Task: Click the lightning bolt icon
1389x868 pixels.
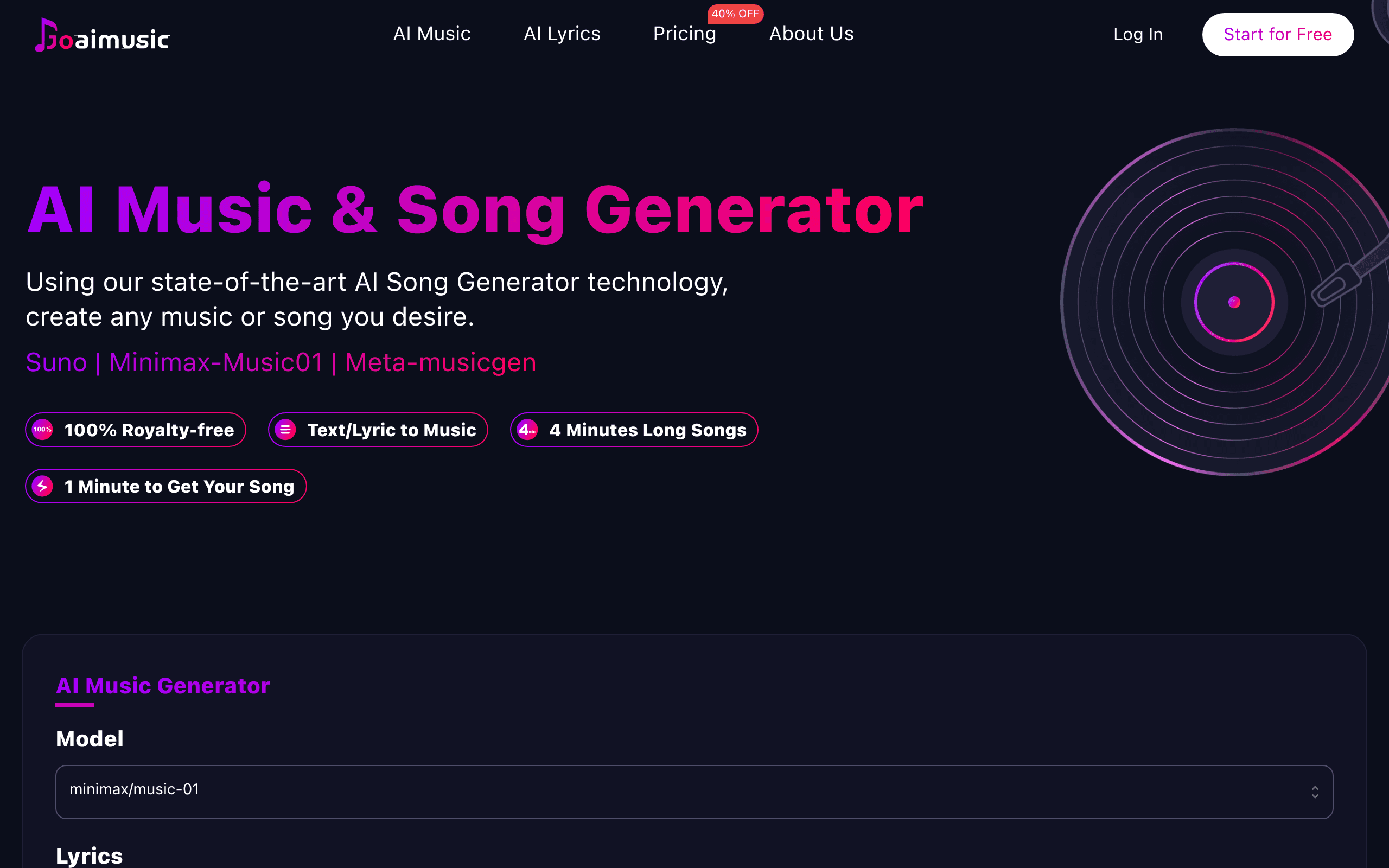Action: tap(42, 486)
